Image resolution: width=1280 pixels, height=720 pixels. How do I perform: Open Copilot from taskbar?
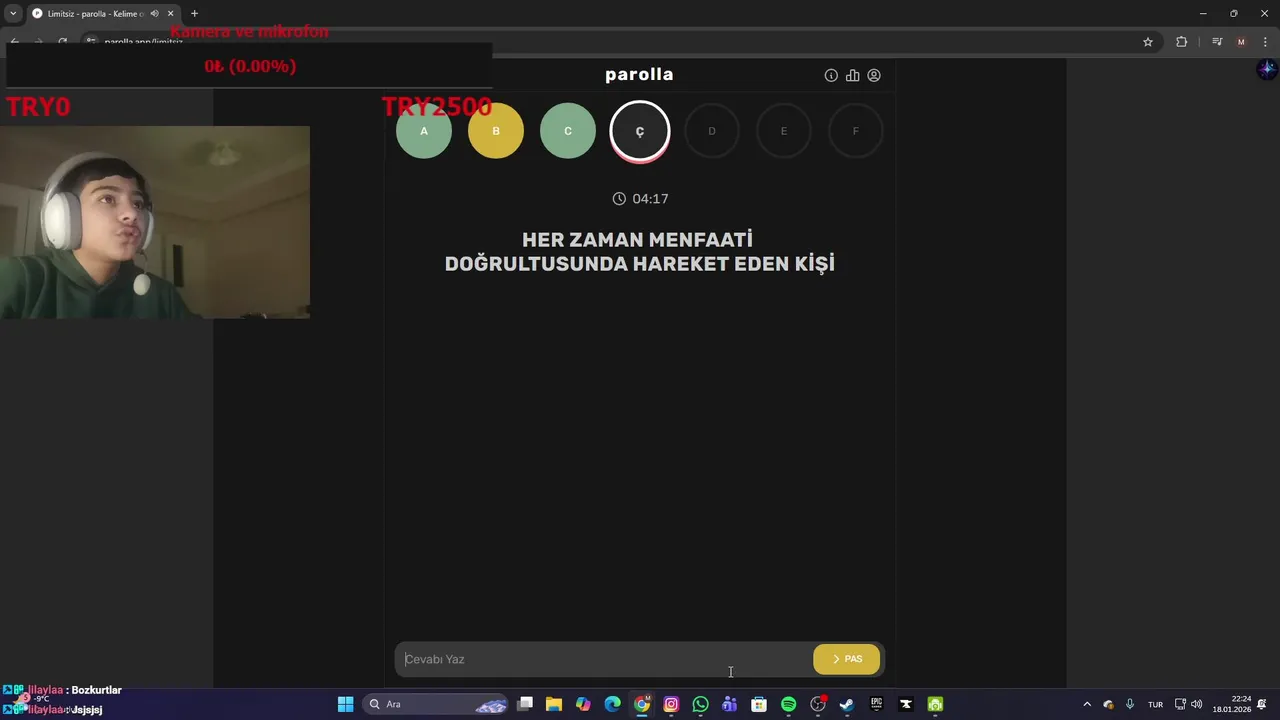tap(583, 704)
